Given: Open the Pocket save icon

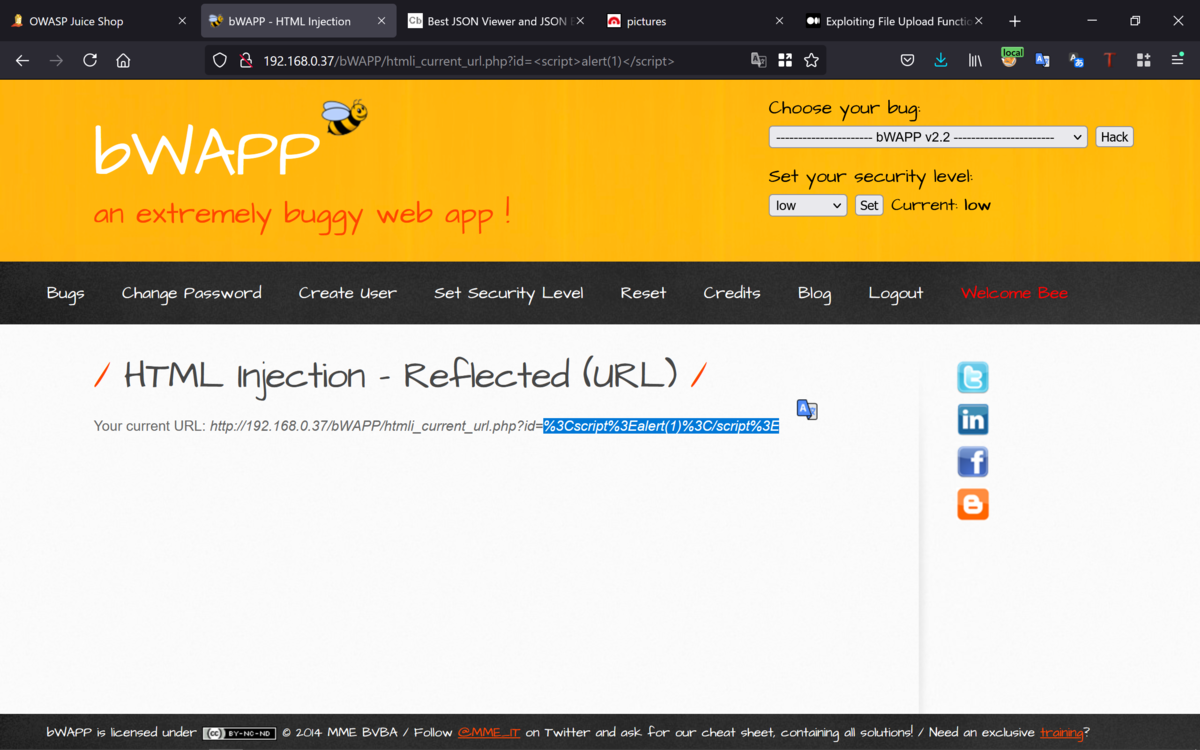Looking at the screenshot, I should [907, 60].
